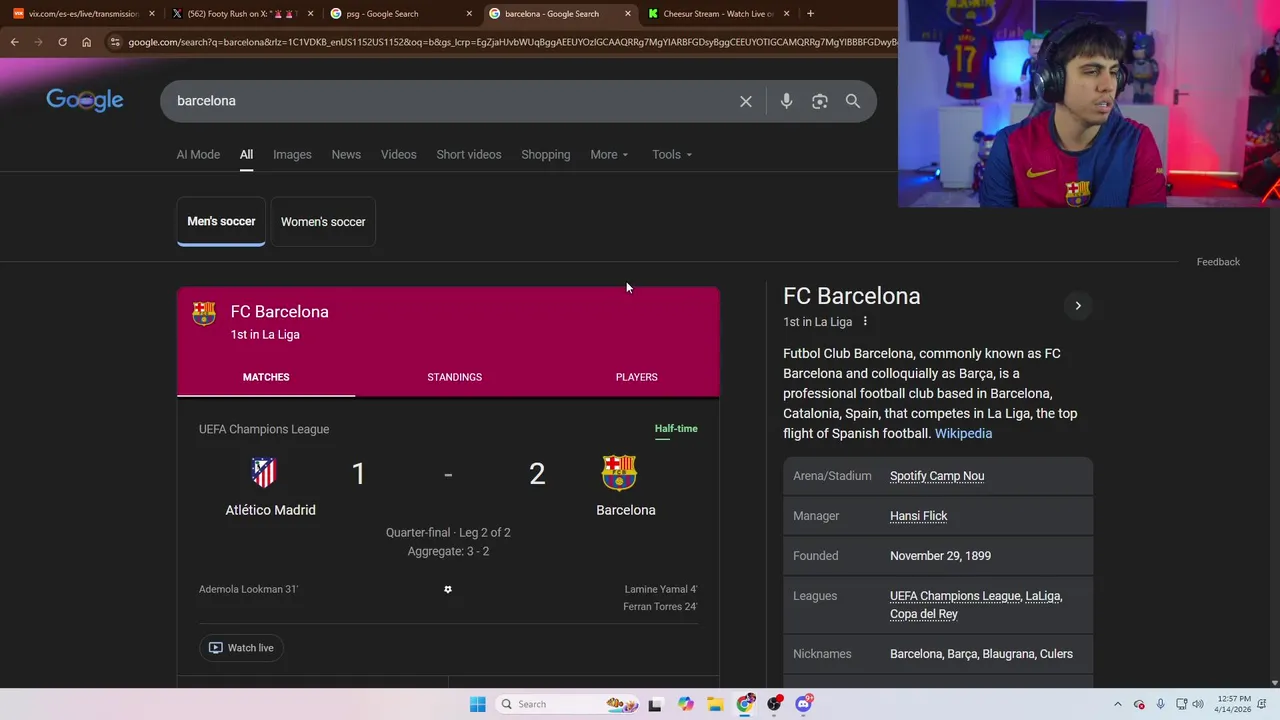Open the clock and date in the taskbar

(x=1235, y=704)
